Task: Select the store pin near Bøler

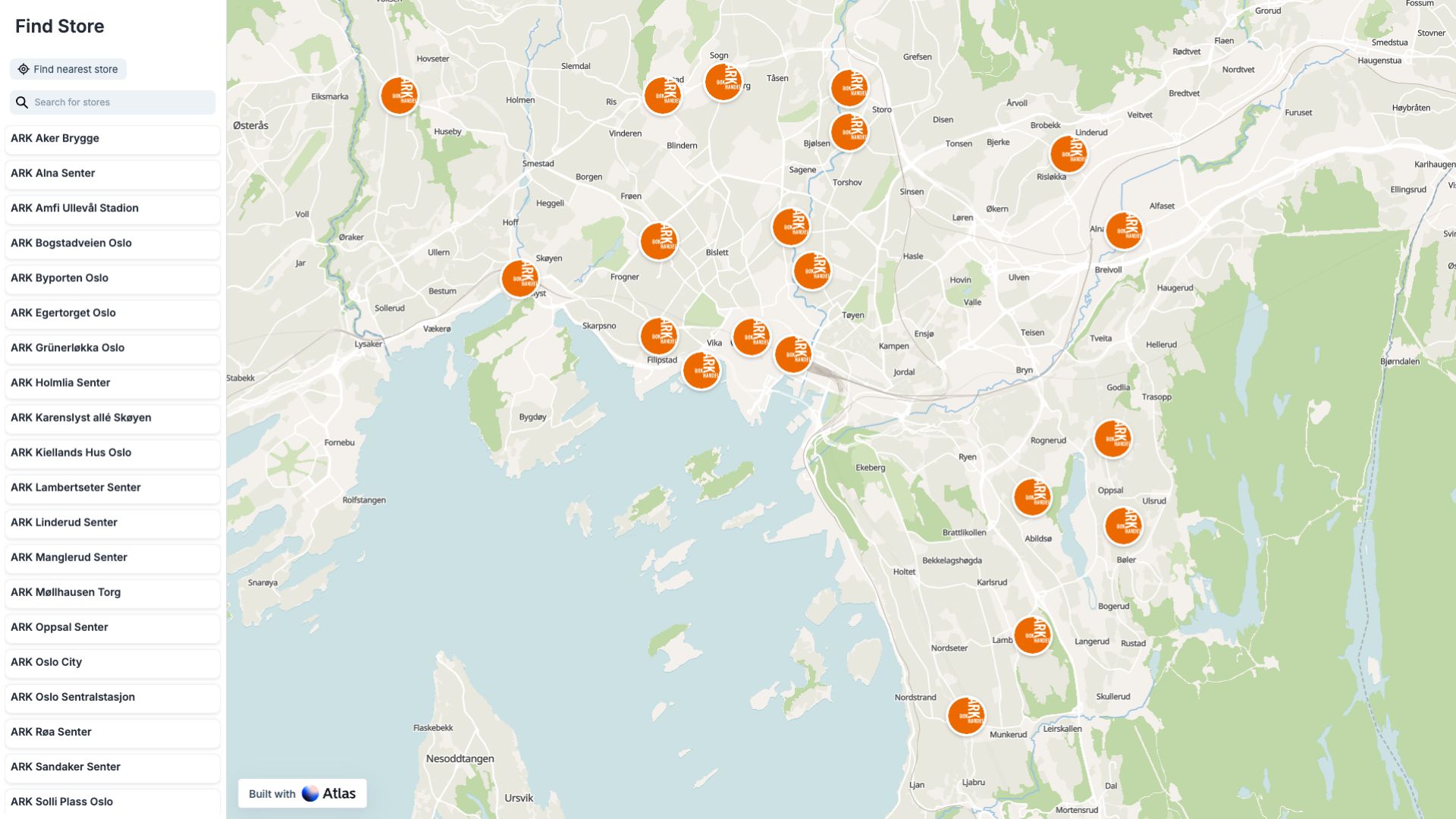Action: click(1123, 525)
